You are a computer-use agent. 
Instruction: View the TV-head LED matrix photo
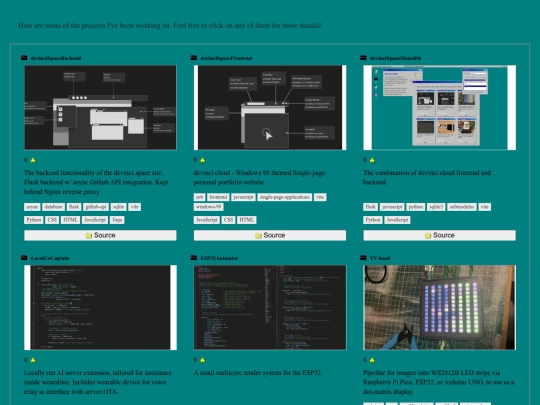439,308
